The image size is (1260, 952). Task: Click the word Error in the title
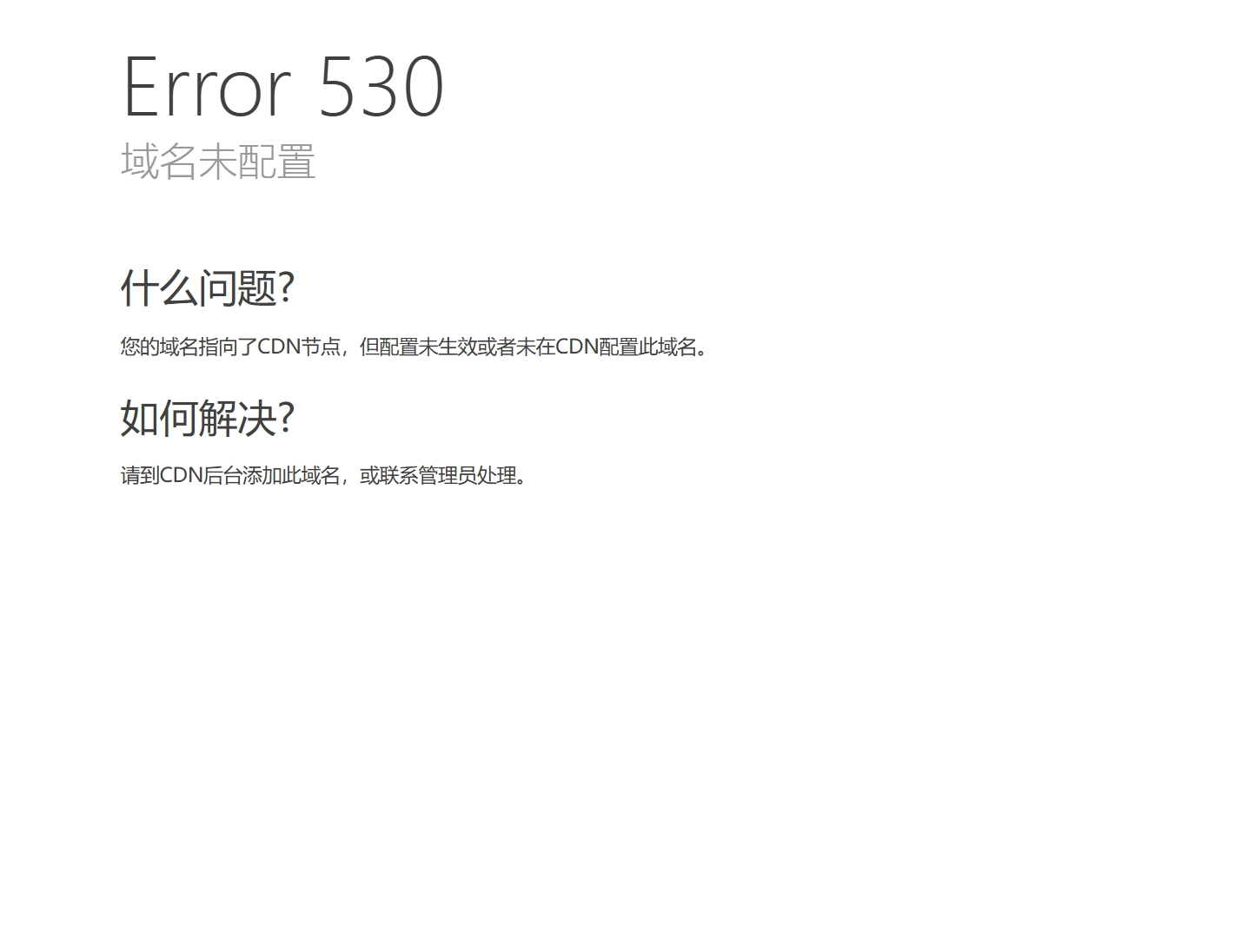[x=207, y=86]
